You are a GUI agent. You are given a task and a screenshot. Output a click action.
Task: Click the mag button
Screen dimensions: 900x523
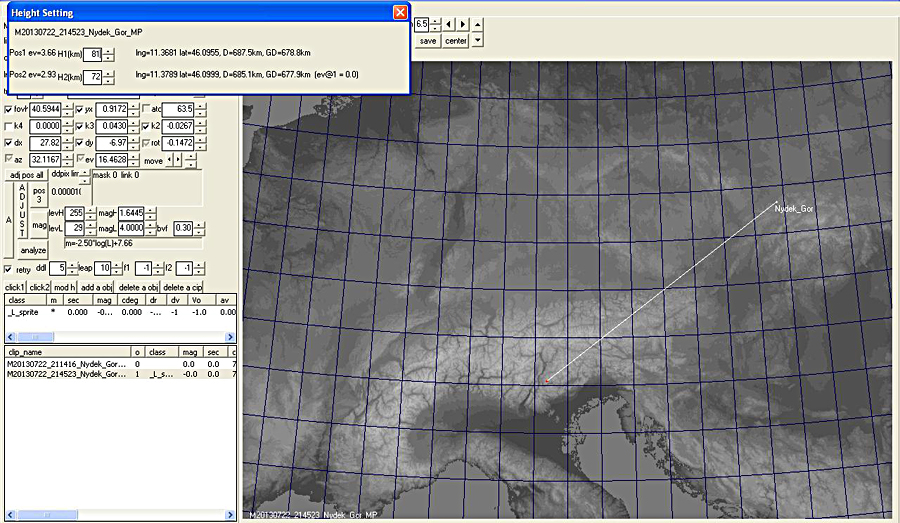tap(39, 225)
